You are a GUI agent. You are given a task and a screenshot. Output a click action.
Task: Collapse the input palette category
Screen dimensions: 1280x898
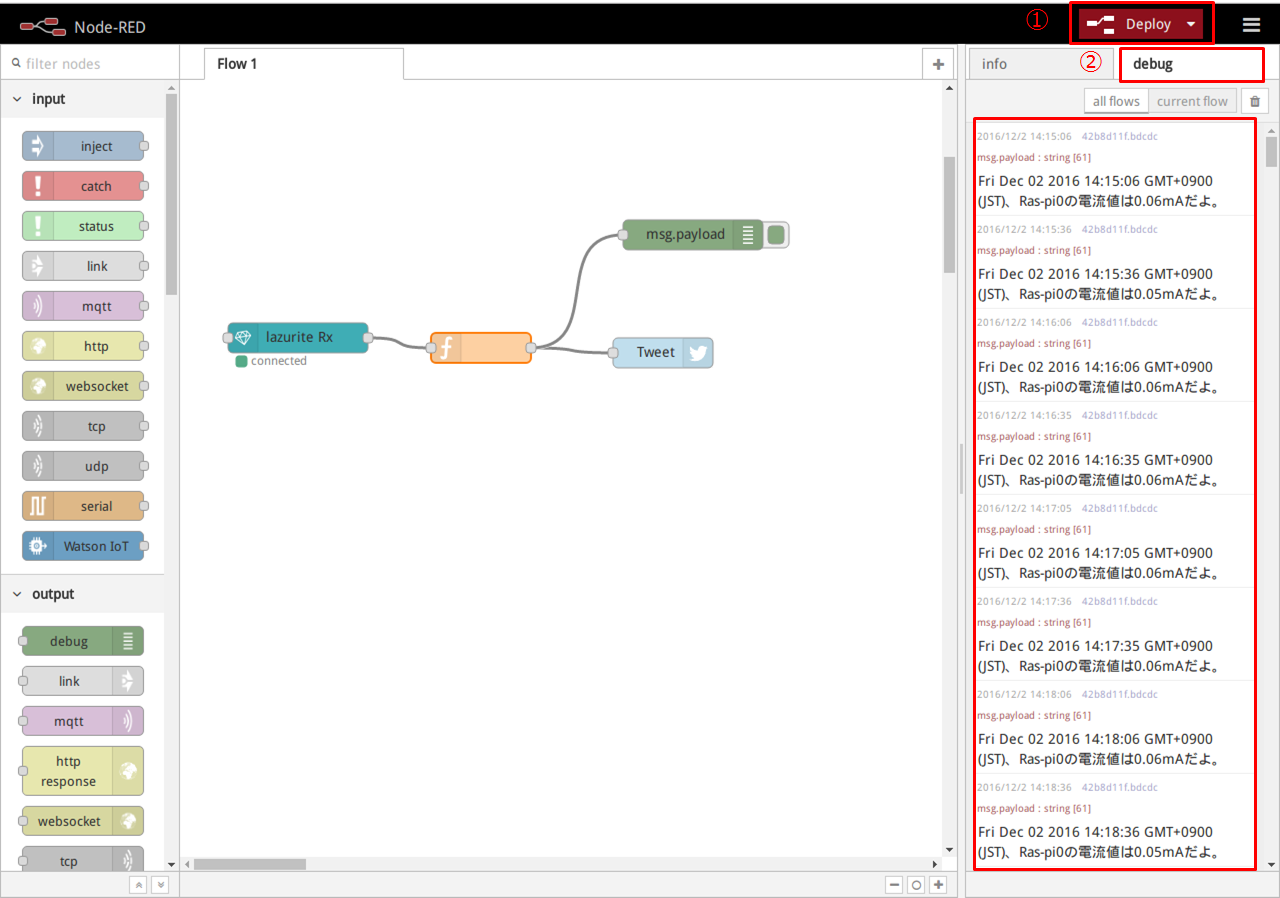click(82, 99)
